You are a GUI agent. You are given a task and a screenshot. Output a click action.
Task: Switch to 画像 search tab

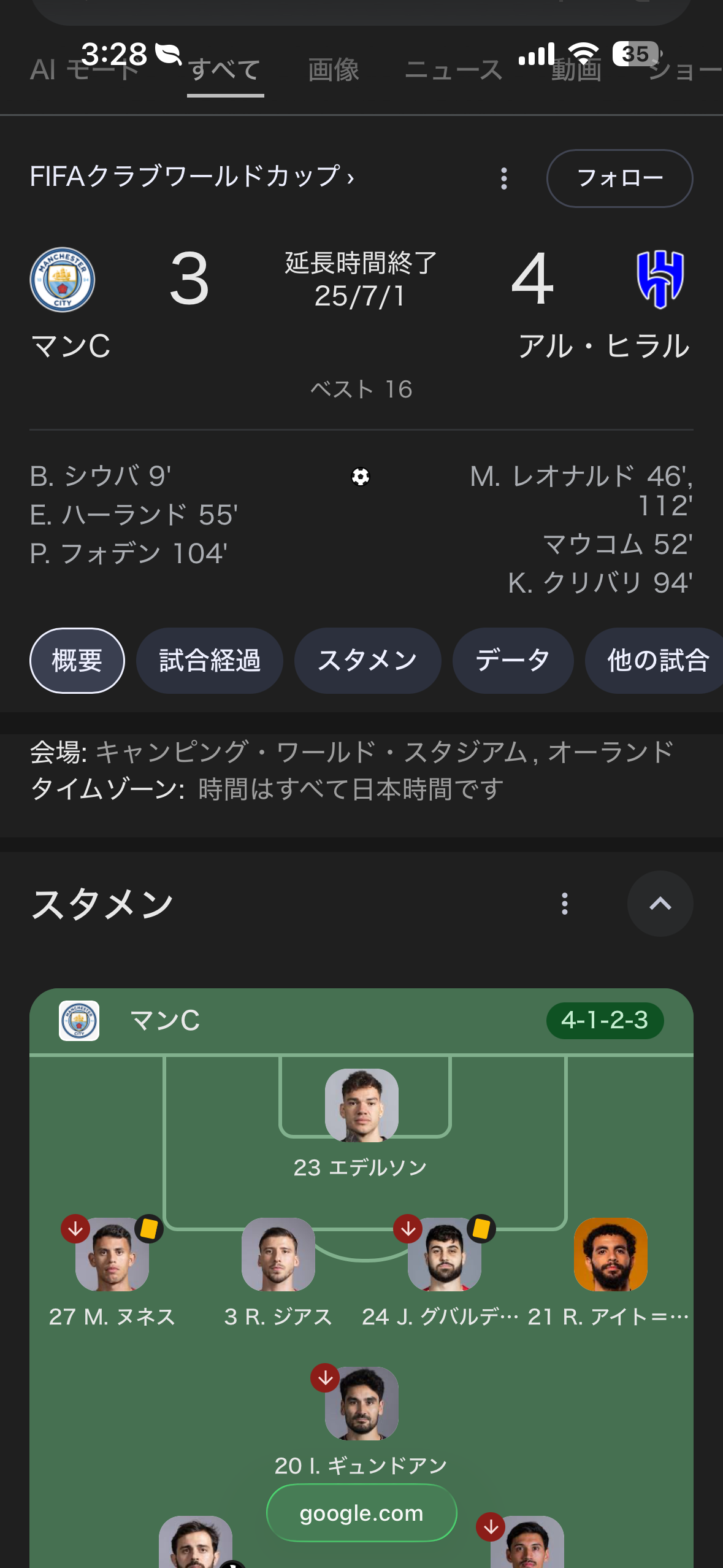(x=334, y=70)
